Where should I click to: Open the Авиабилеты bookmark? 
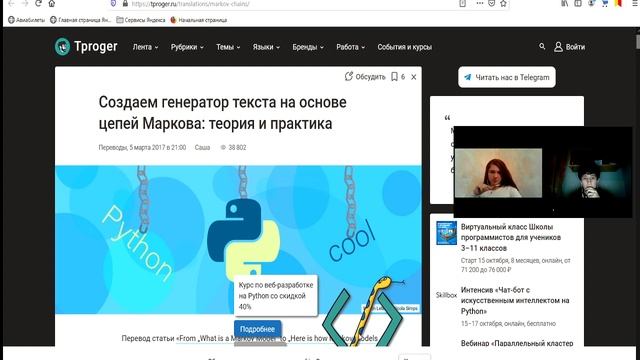pyautogui.click(x=27, y=20)
